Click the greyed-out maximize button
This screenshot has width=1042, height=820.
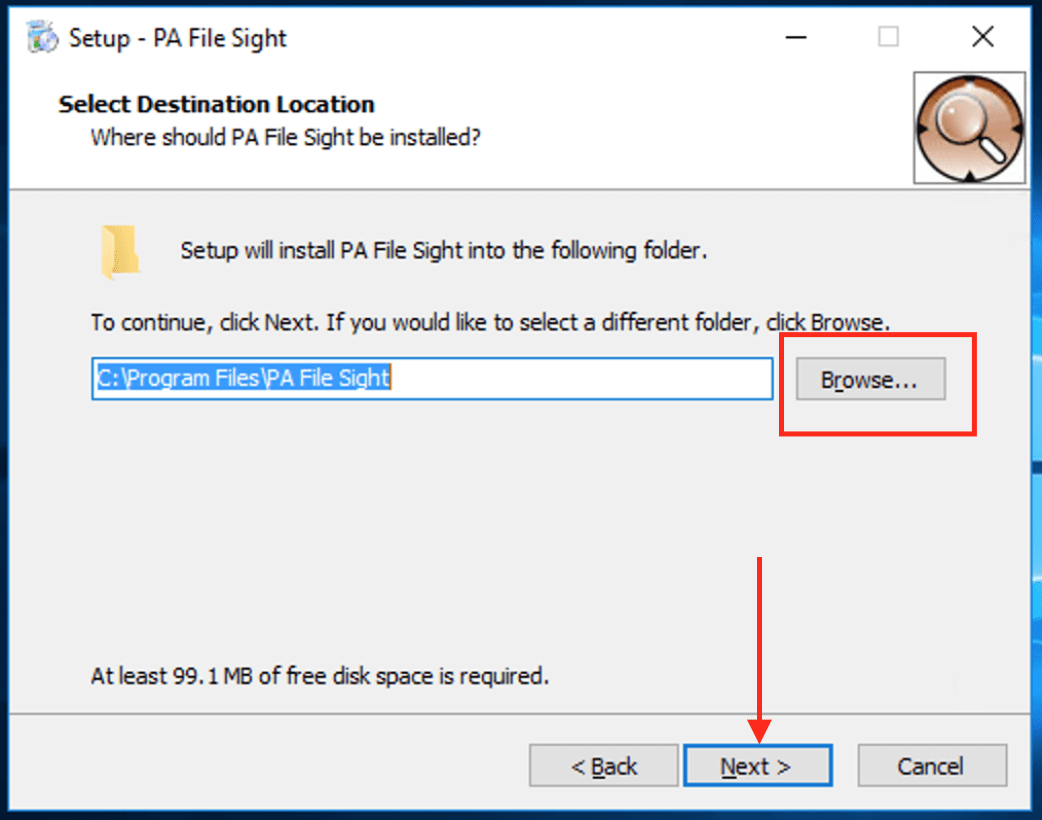click(x=888, y=38)
